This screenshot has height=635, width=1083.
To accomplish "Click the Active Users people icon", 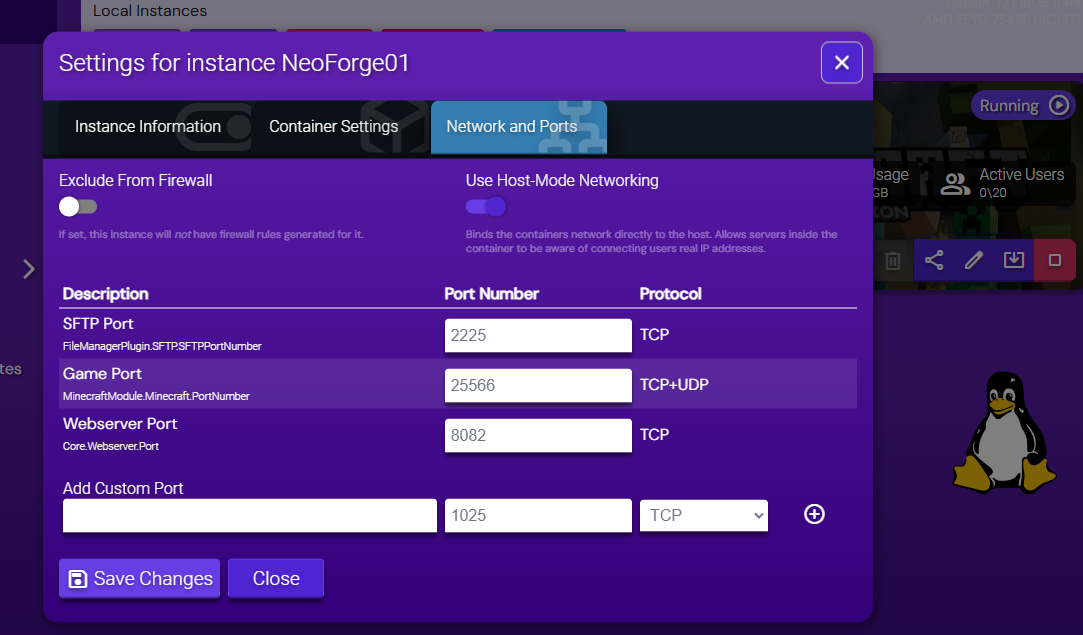I will pos(954,184).
